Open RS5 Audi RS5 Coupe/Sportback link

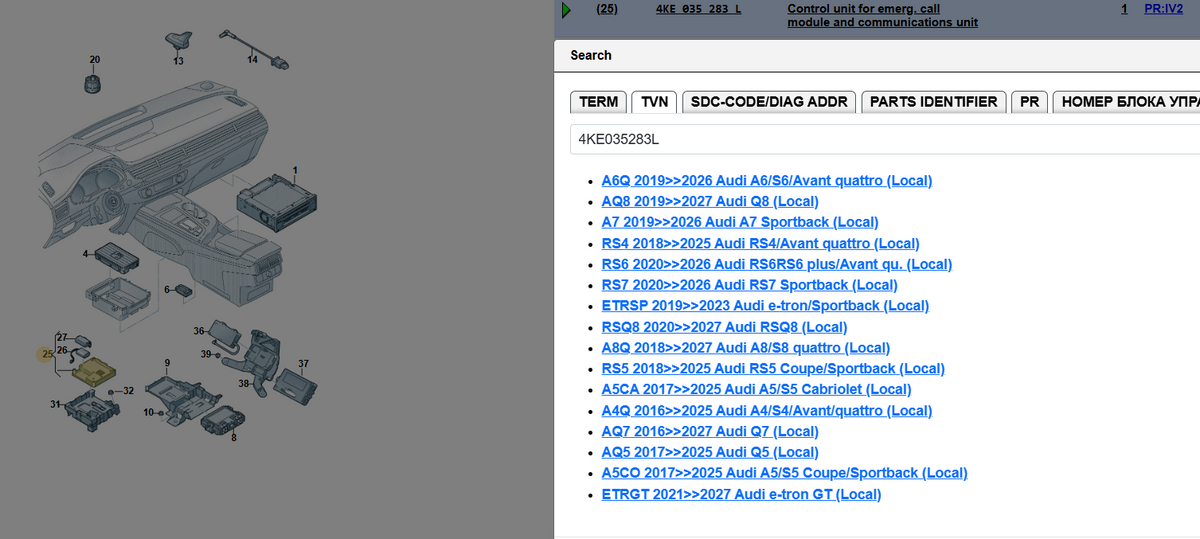click(x=773, y=369)
